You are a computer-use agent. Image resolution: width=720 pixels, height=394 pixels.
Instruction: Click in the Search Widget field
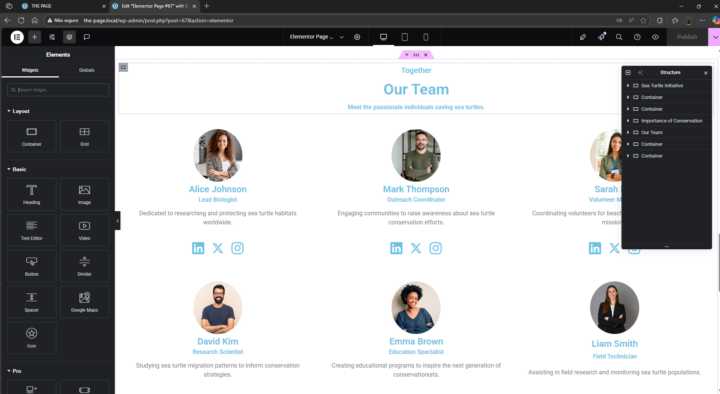58,90
